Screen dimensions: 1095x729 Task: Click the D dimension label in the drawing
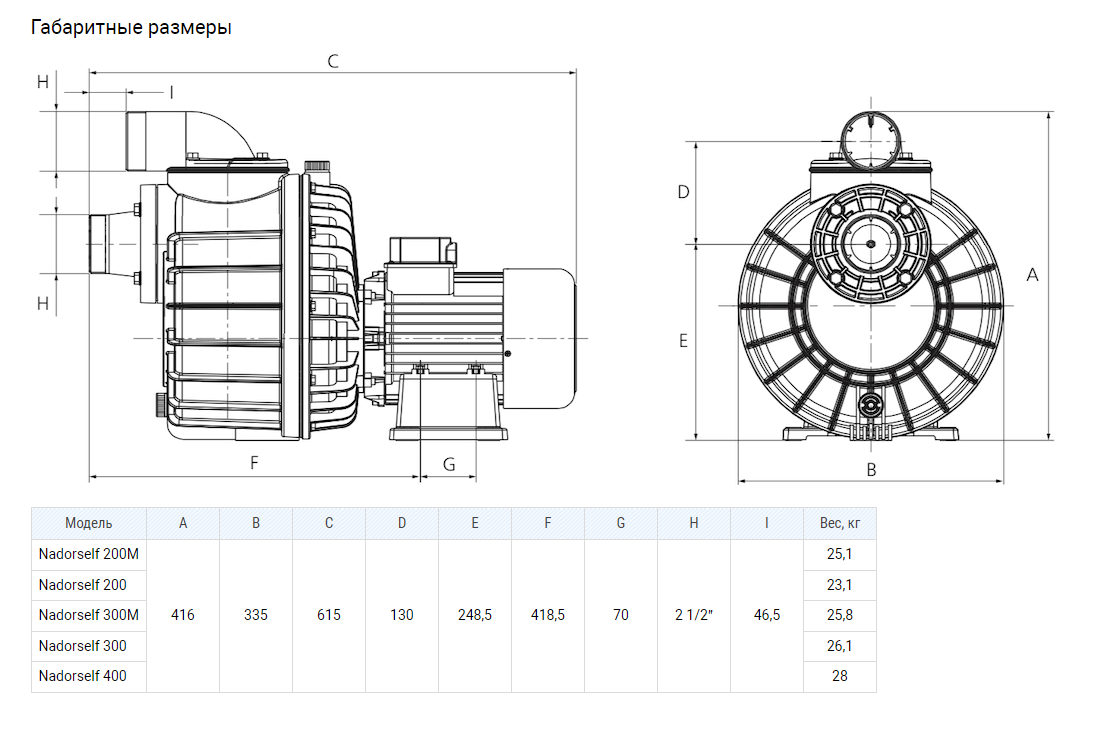pos(684,192)
